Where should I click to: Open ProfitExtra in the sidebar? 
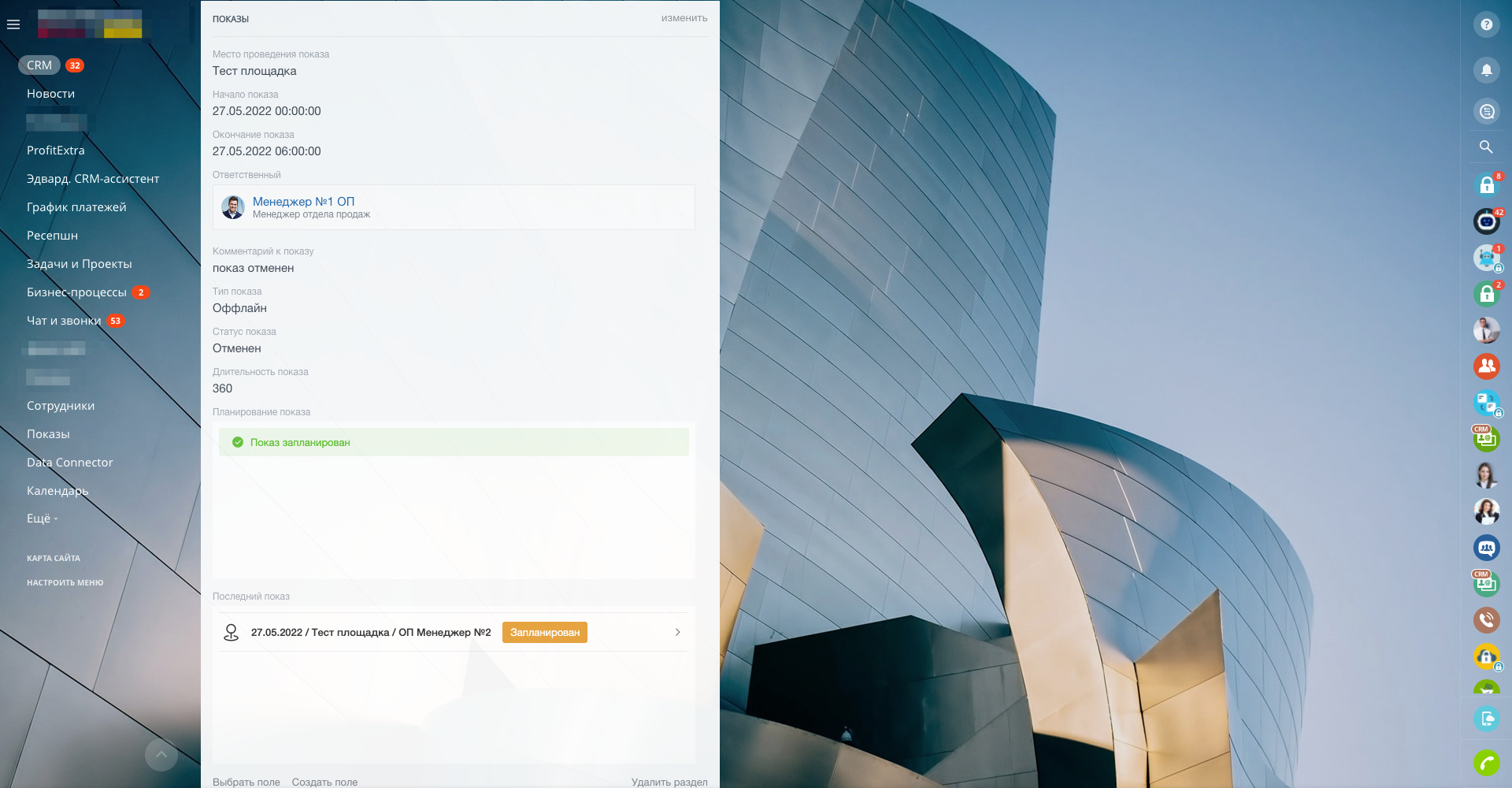point(55,151)
